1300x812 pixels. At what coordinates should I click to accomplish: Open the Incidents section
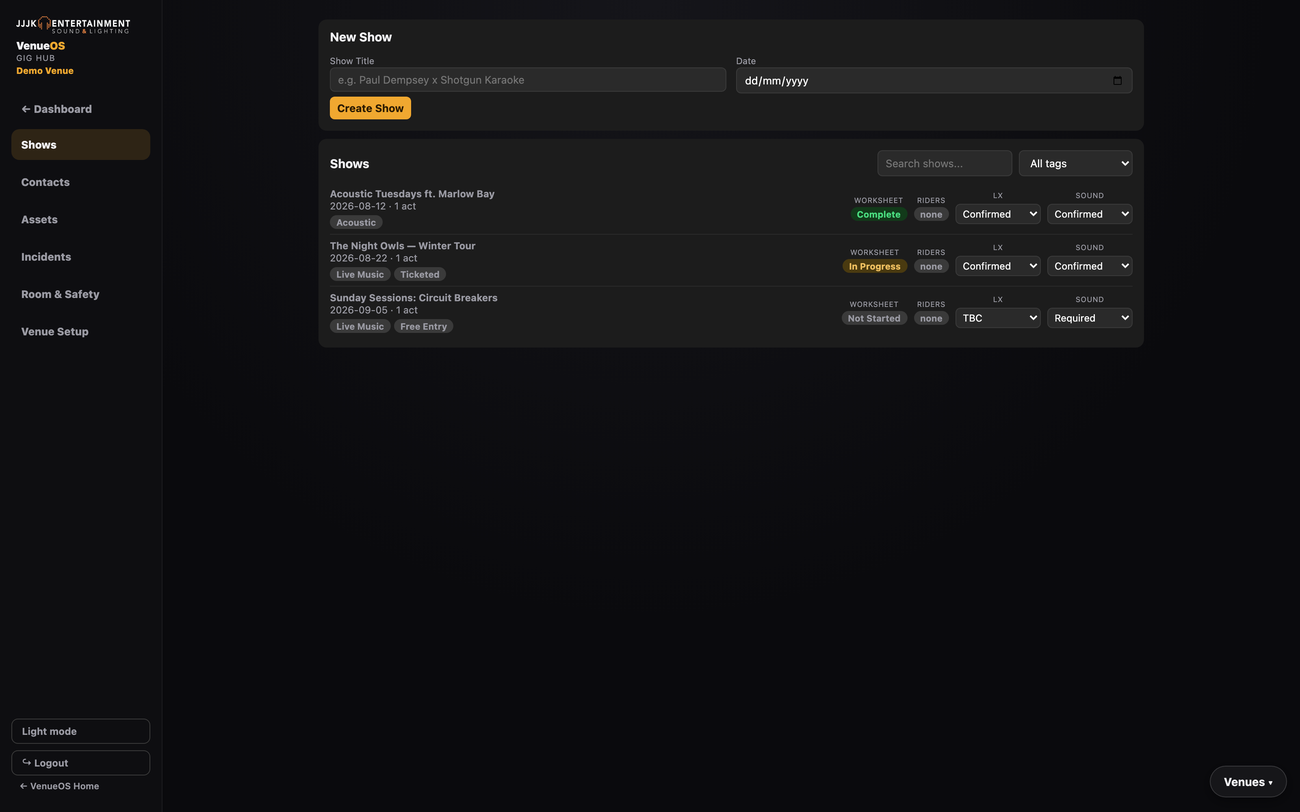(x=81, y=257)
